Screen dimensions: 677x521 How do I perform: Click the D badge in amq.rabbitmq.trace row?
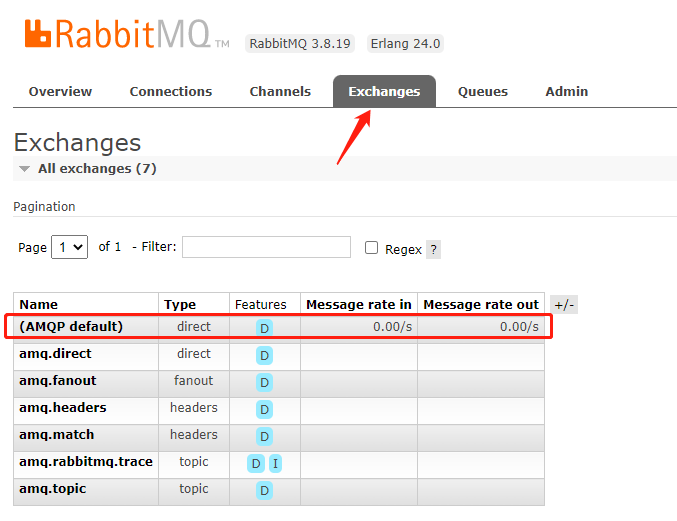pyautogui.click(x=256, y=463)
